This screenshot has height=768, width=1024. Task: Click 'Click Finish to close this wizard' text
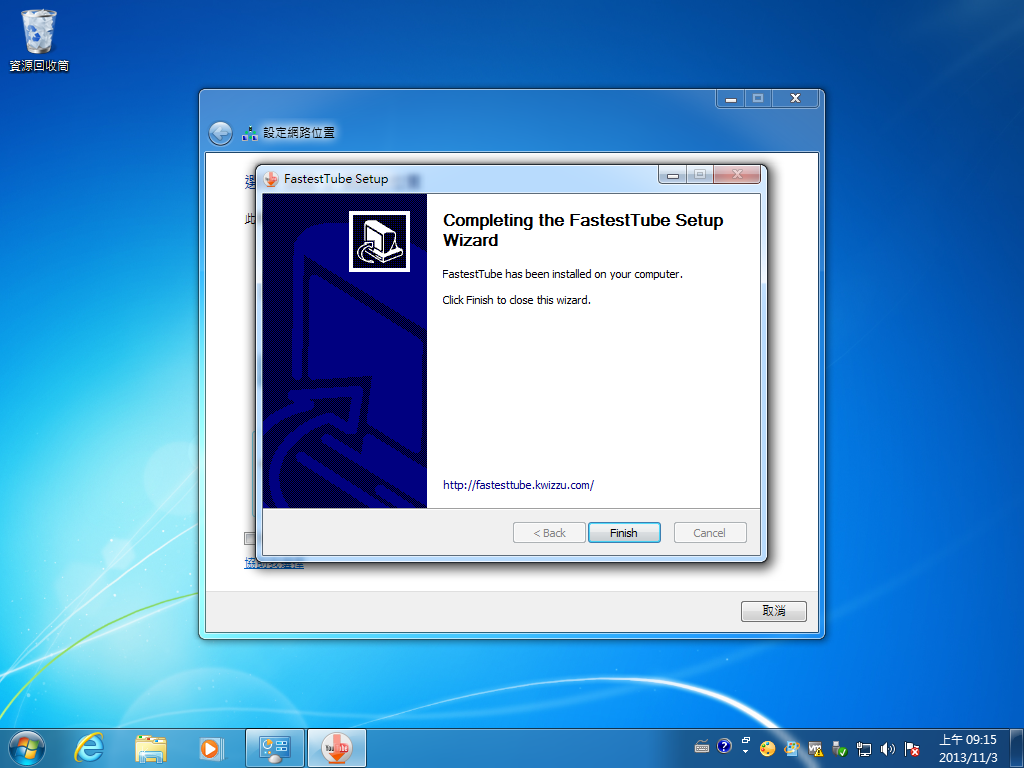point(517,300)
